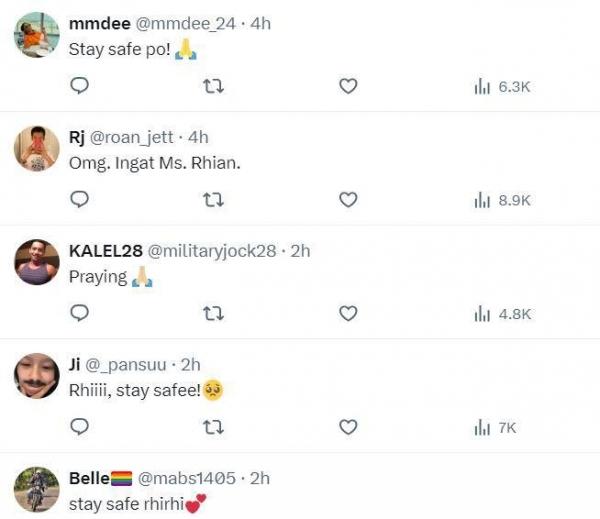The height and width of the screenshot is (519, 600).
Task: Open Belle's profile avatar with motorcycle
Action: (37, 490)
